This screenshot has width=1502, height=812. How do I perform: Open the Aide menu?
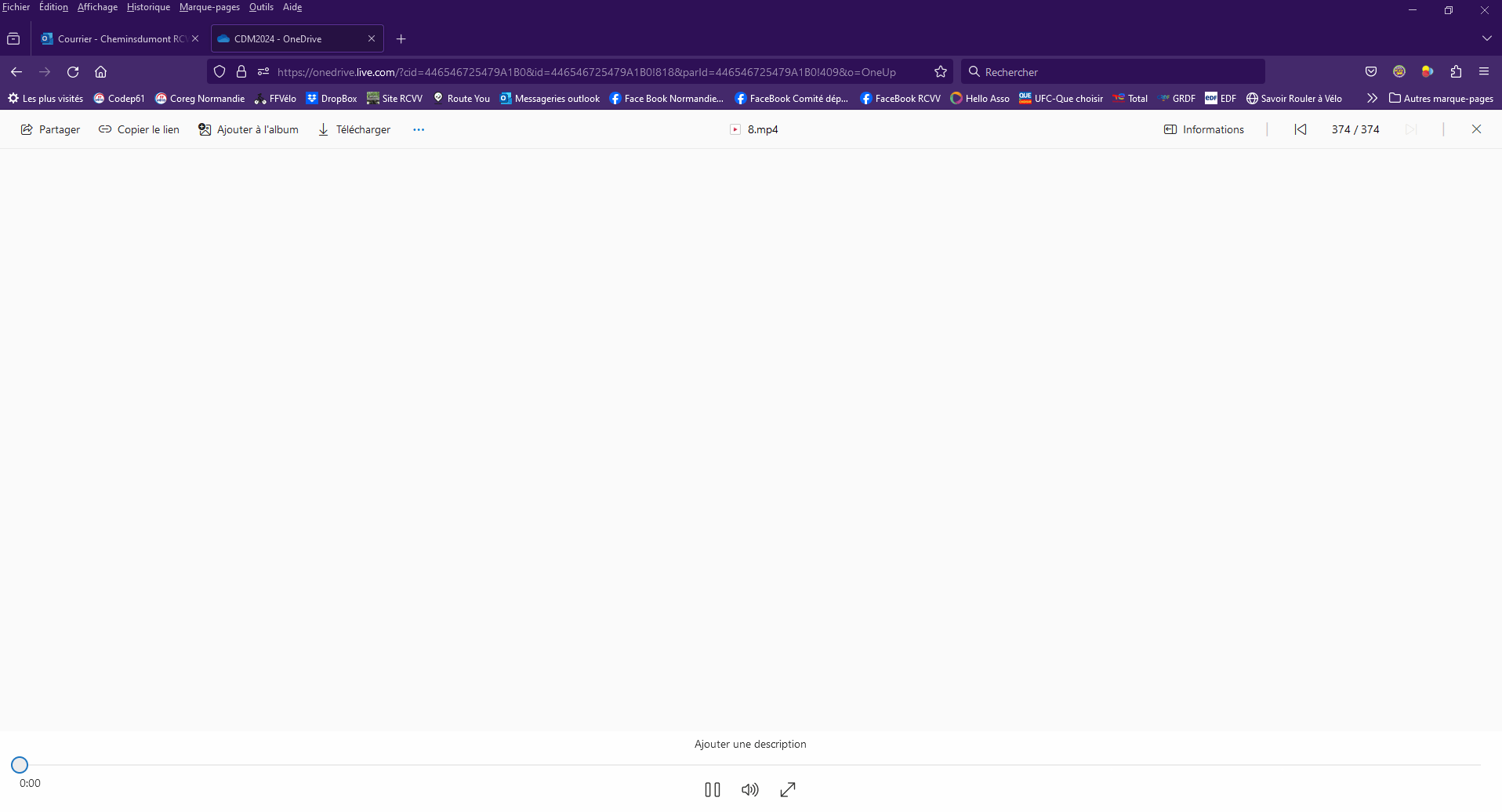pyautogui.click(x=292, y=7)
